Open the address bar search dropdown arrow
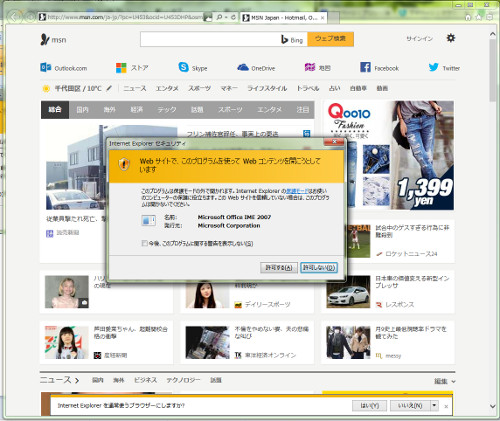 [226, 17]
